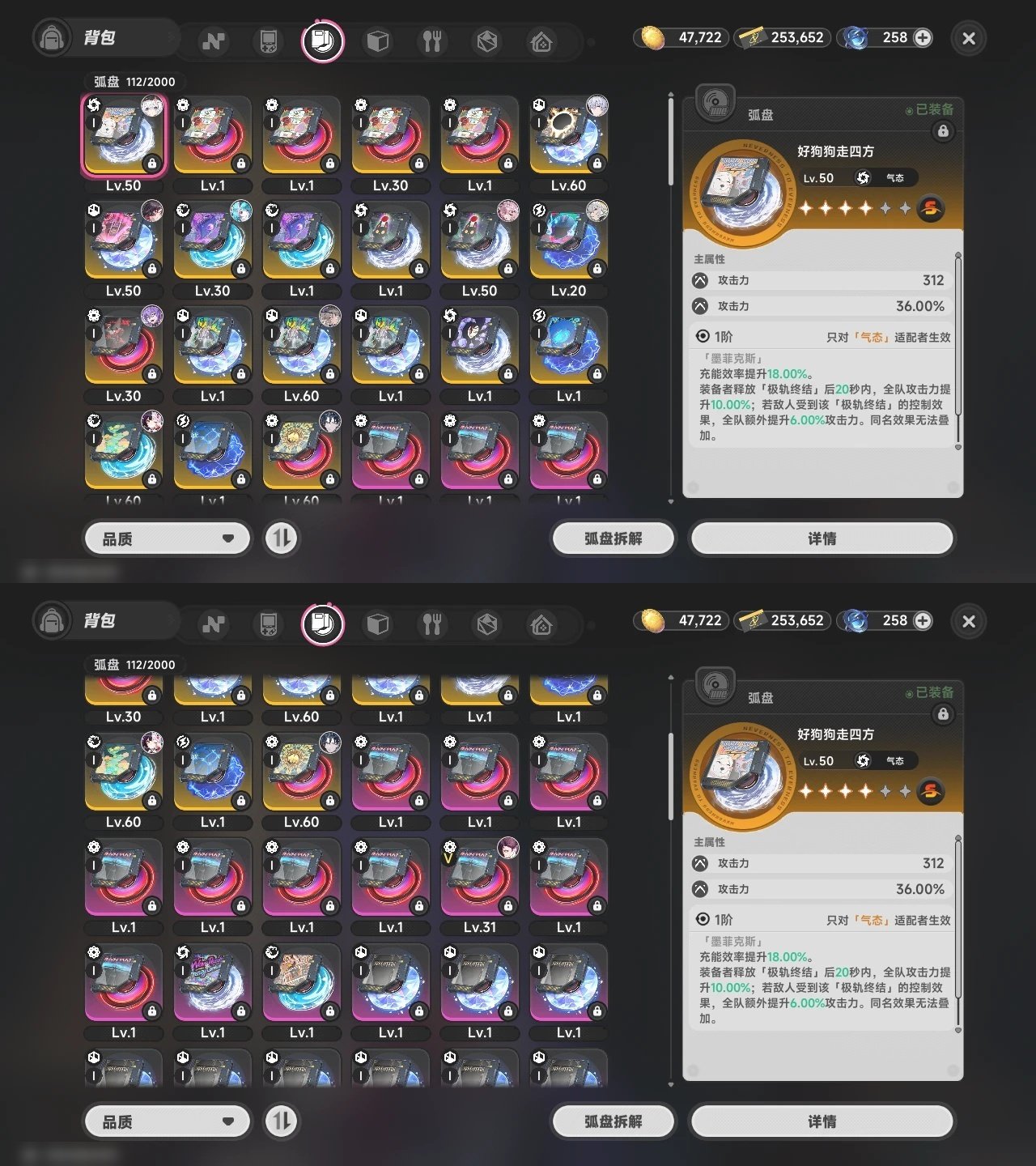
Task: Toggle sort order arrows button in lower view
Action: point(282,1121)
